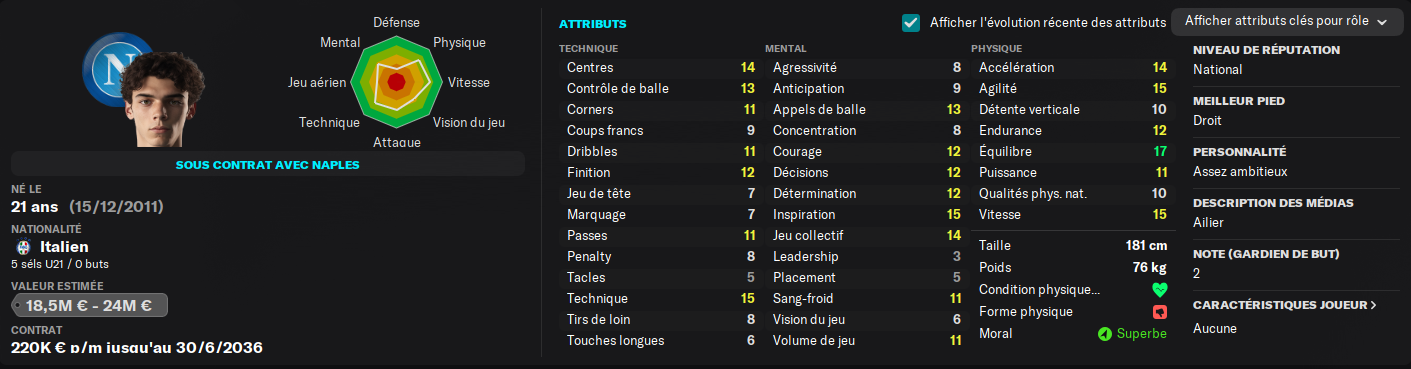Click the Équilibre attribute value 17
Screen dimensions: 1411x369
1159,152
